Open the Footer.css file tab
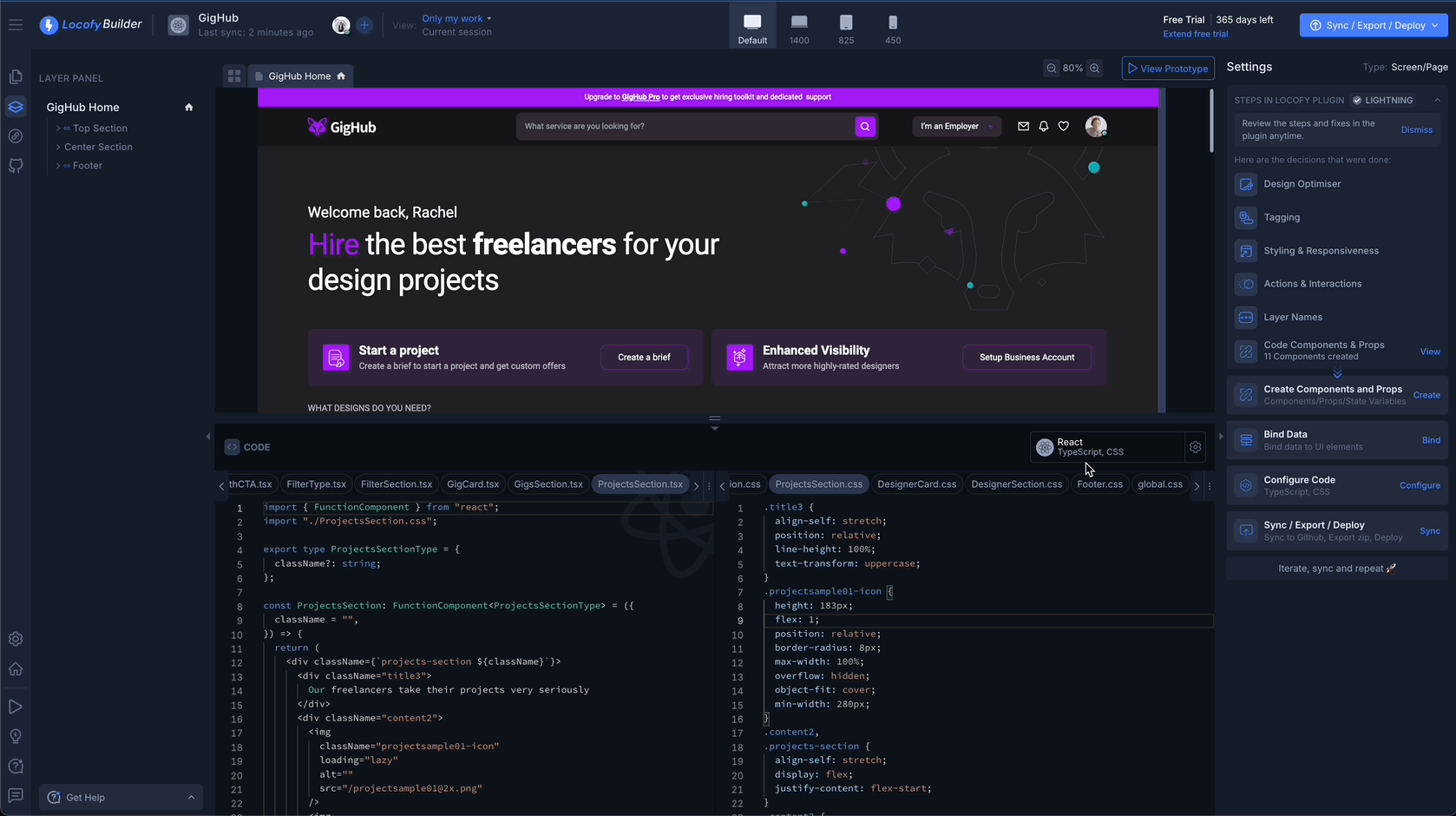 (x=1099, y=484)
